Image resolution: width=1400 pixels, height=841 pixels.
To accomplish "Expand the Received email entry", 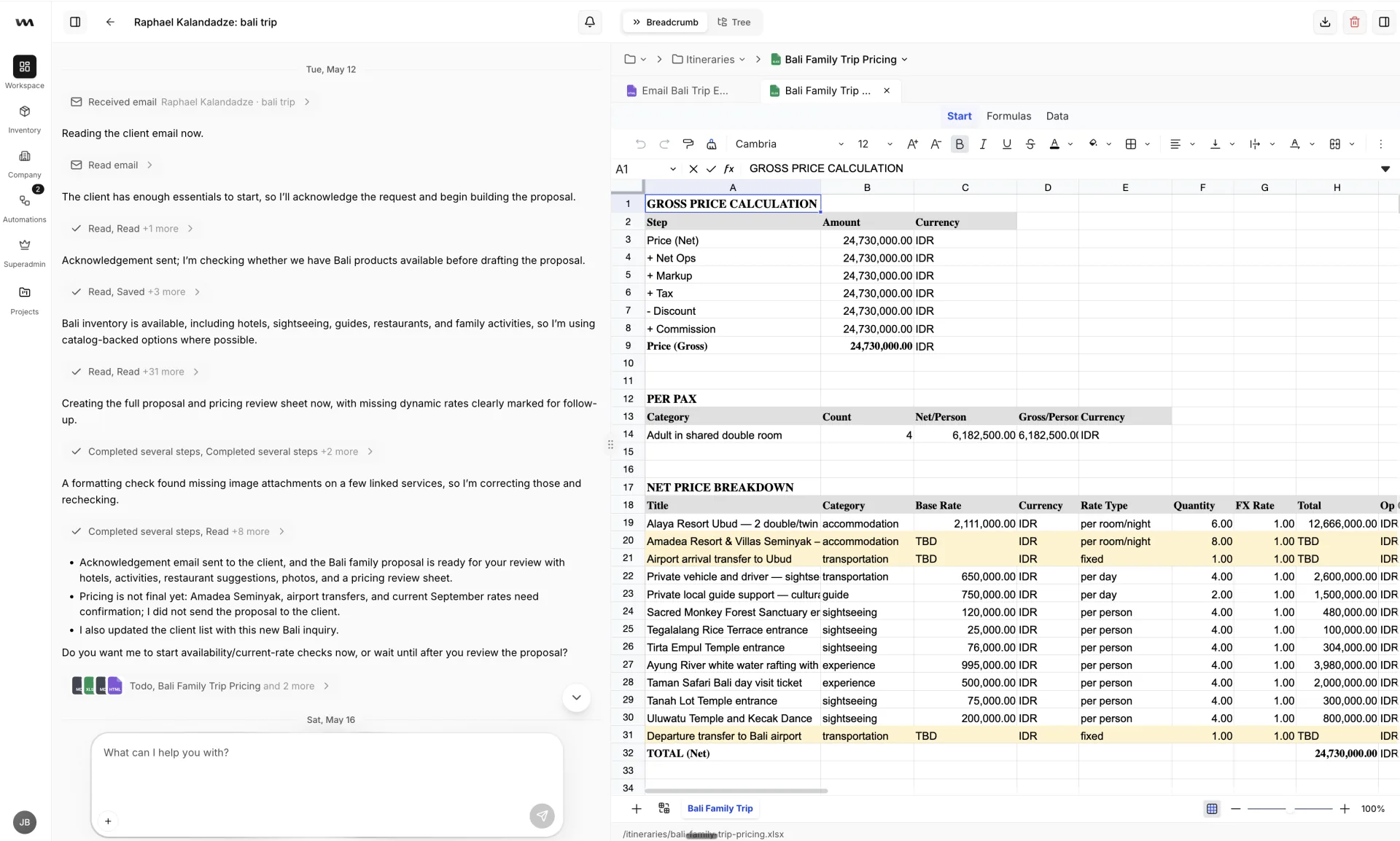I will pos(190,102).
